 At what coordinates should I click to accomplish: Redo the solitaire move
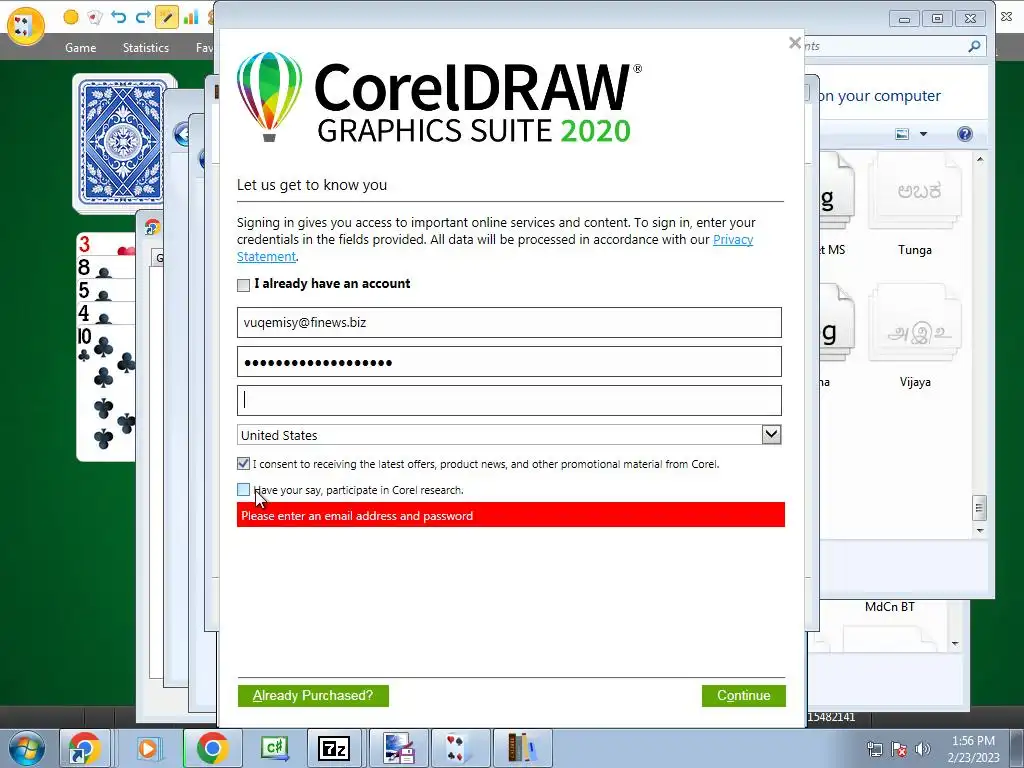(142, 17)
